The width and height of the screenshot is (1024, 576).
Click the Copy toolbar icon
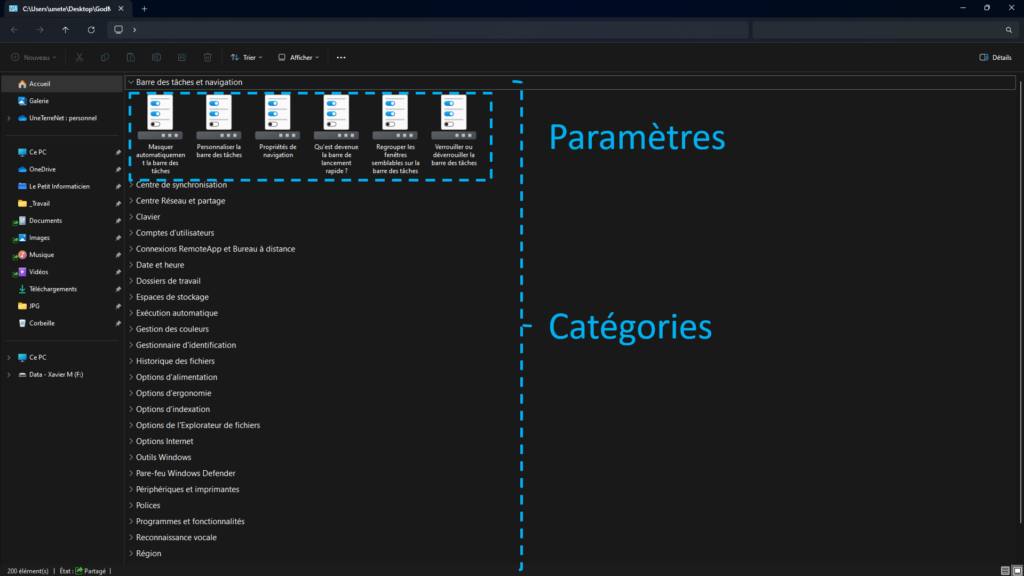(x=105, y=57)
